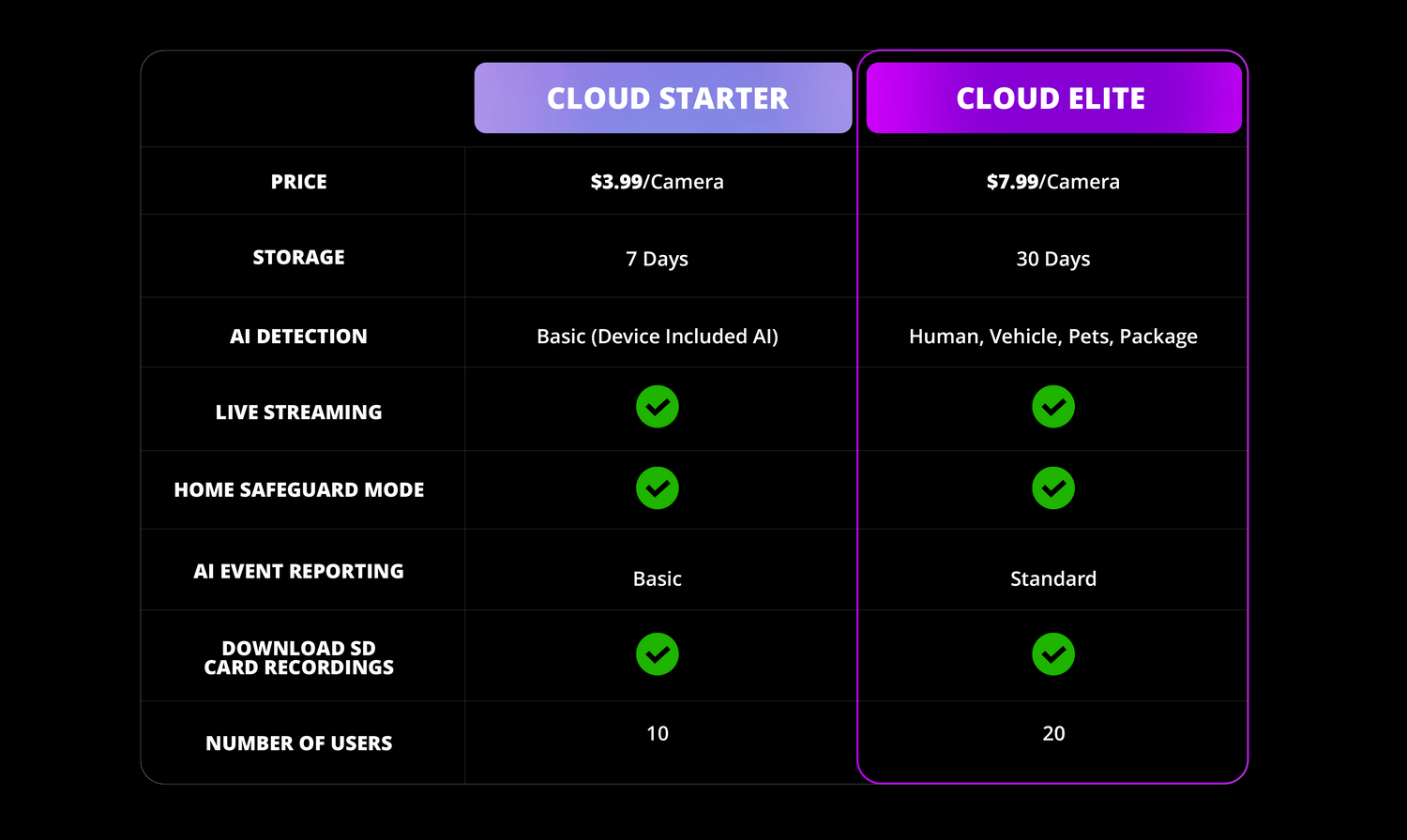Click the DOWNLOAD SD CARD RECORDINGS label
Viewport: 1407px width, 840px height.
pos(298,658)
